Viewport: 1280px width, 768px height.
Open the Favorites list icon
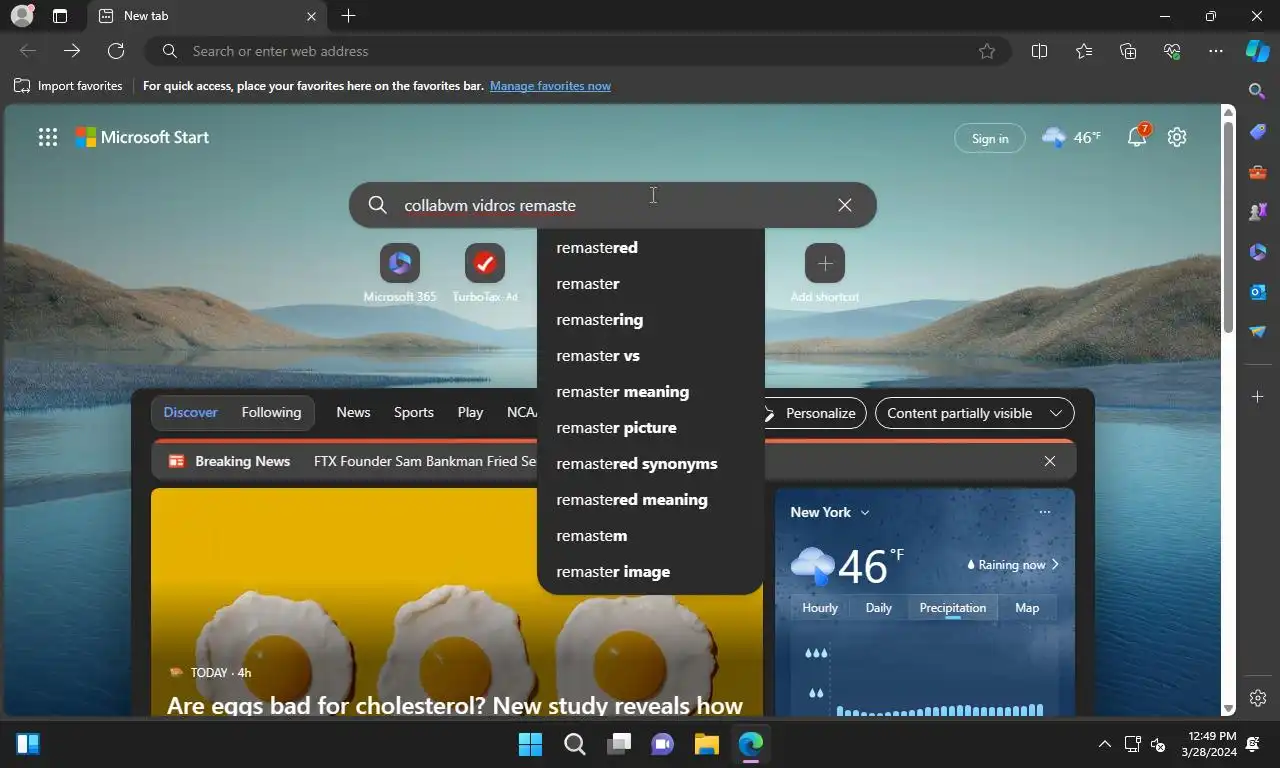point(1084,51)
